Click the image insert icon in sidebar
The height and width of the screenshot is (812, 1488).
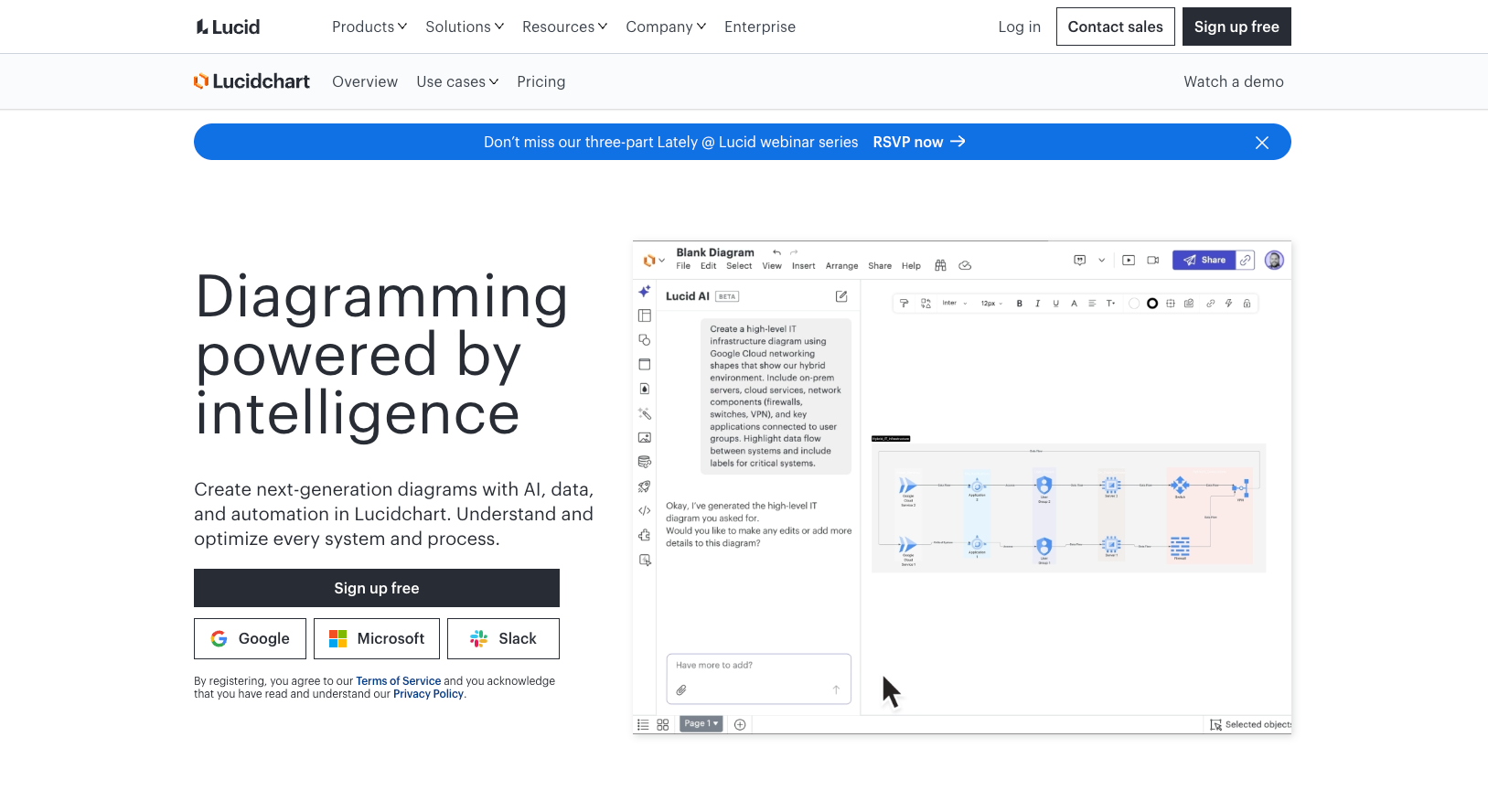point(644,438)
